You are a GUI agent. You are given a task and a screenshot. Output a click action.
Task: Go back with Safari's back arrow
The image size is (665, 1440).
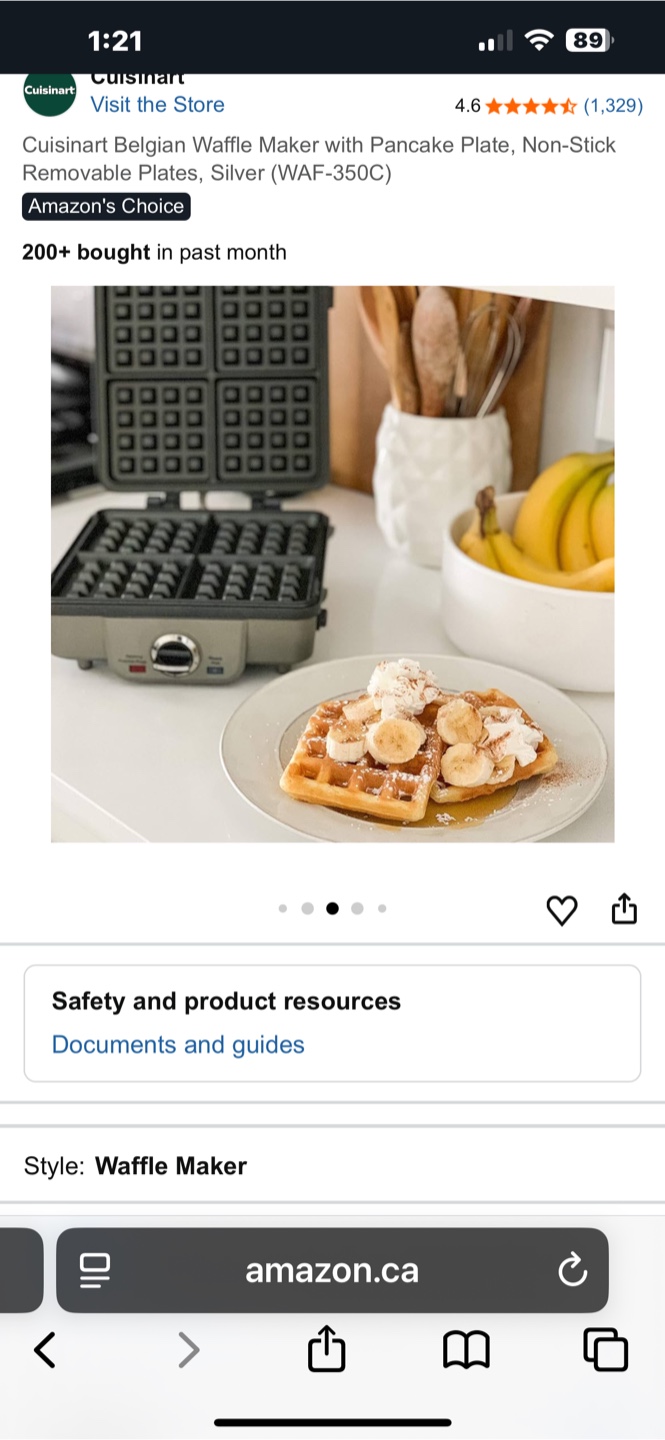tap(45, 1350)
